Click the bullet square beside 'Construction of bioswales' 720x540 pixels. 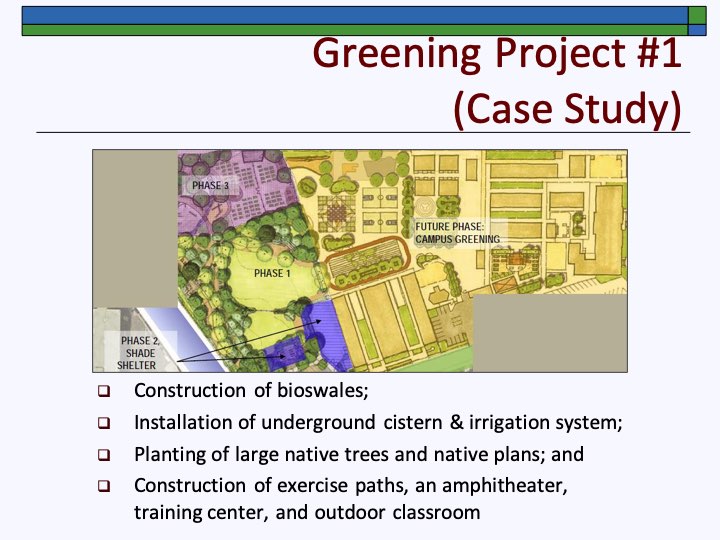point(103,391)
